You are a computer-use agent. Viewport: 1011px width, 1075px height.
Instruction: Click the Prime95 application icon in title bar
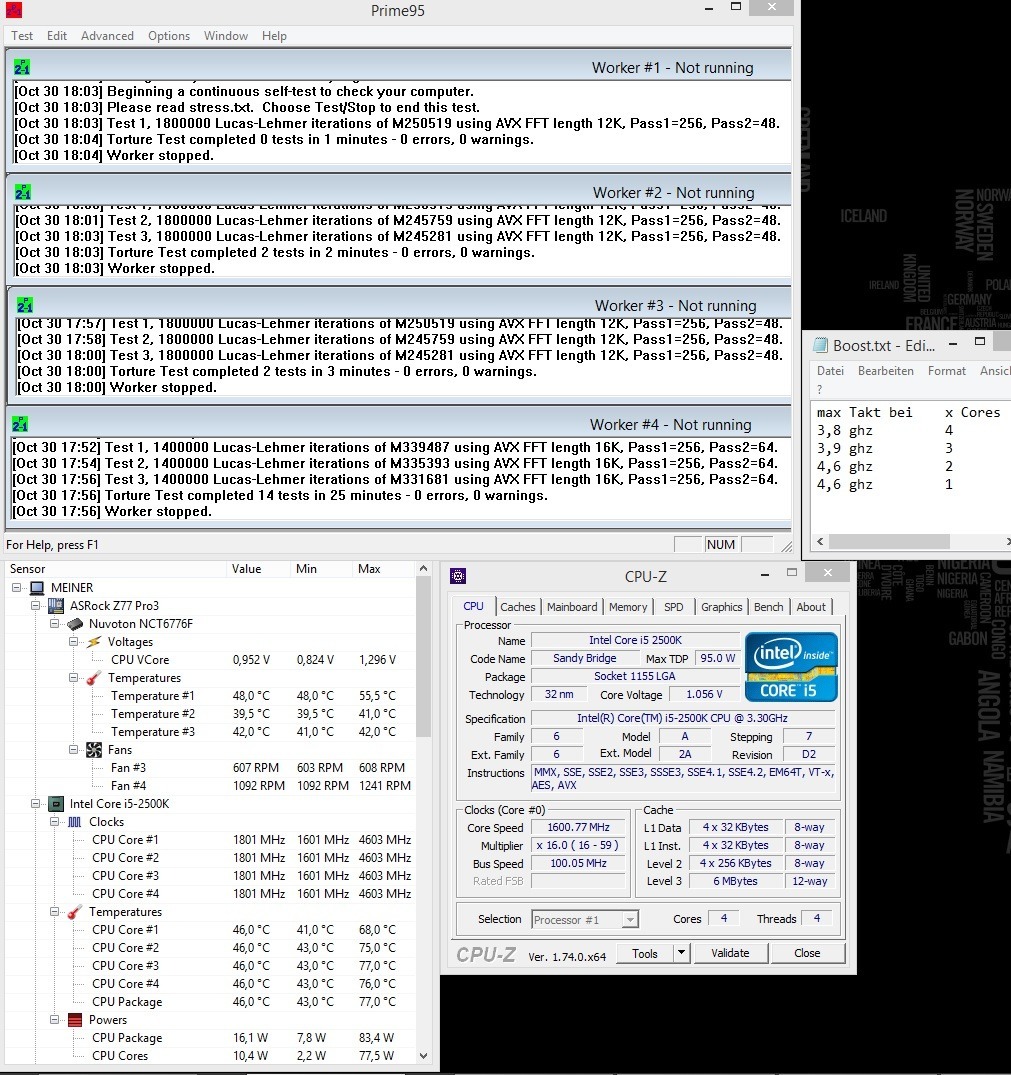point(13,10)
